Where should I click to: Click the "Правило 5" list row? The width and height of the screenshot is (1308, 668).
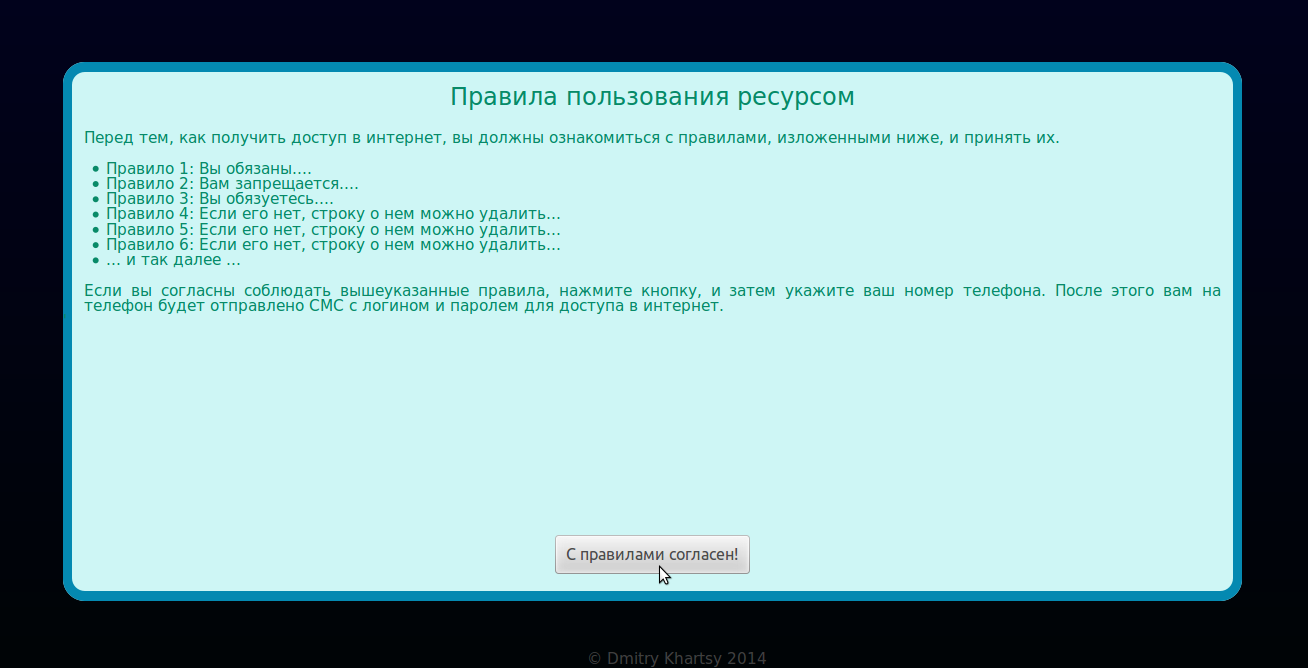tap(333, 229)
